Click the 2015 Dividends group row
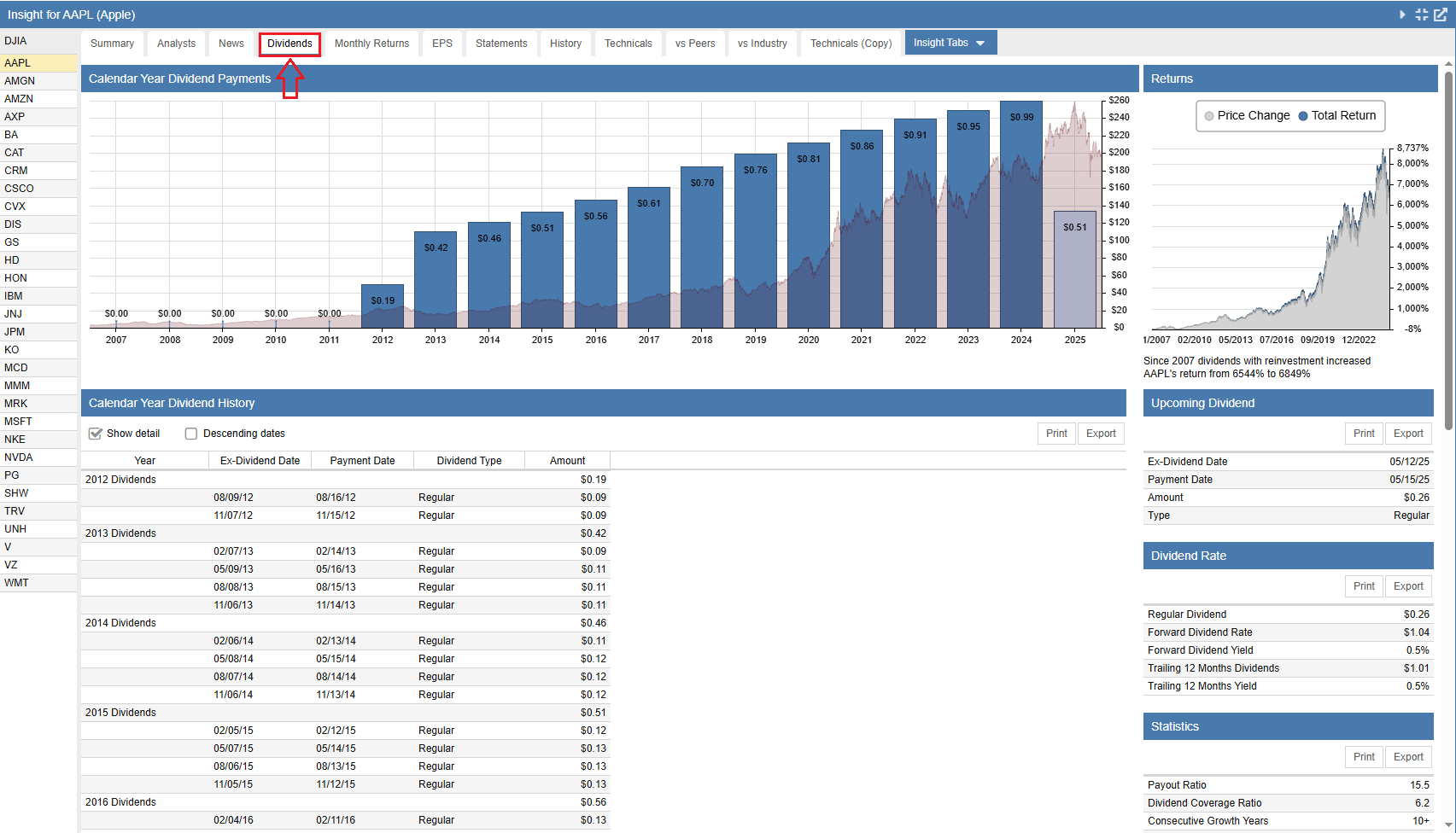1456x833 pixels. [x=346, y=713]
